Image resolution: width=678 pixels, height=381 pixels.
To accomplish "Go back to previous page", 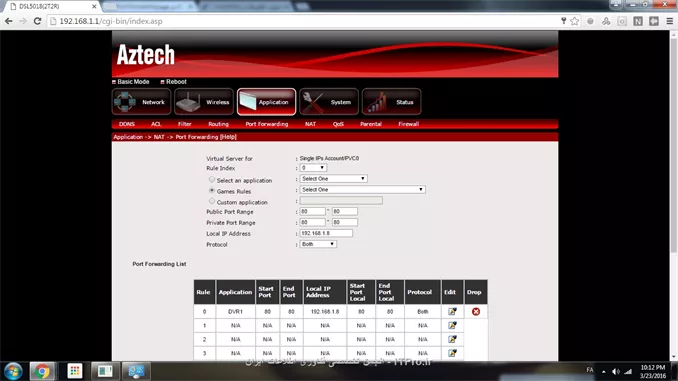I will [9, 21].
